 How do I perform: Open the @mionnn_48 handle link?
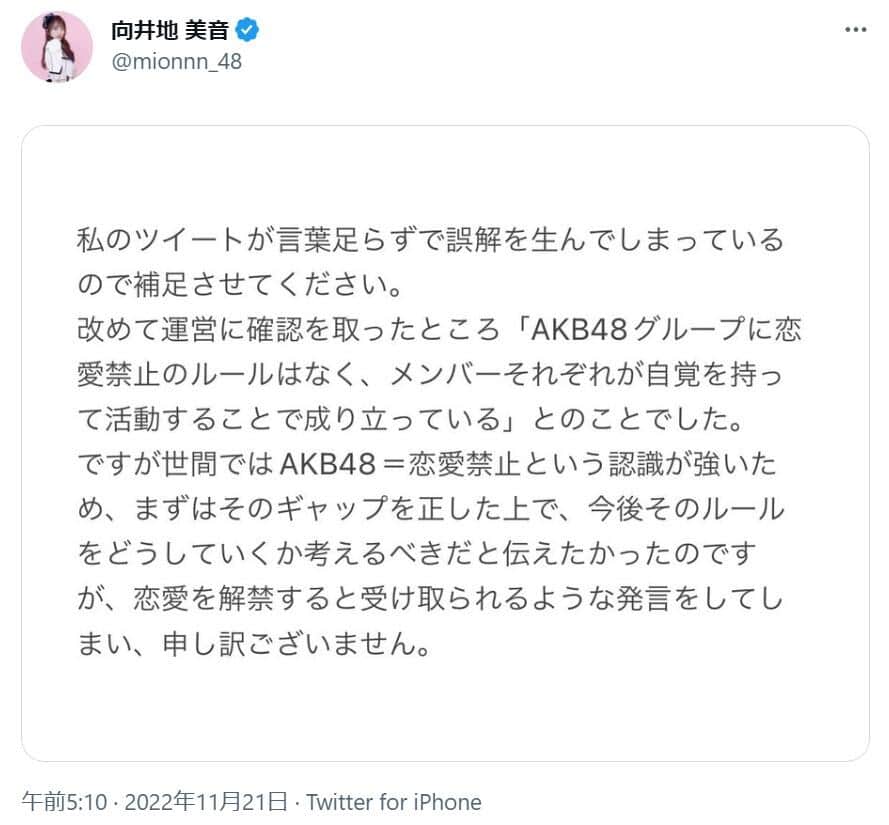point(176,61)
